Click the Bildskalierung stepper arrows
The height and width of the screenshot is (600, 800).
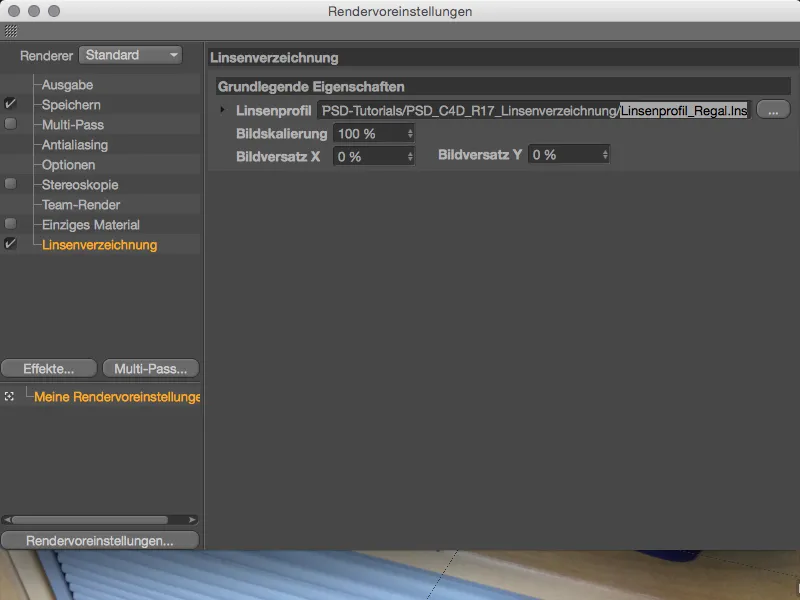410,134
